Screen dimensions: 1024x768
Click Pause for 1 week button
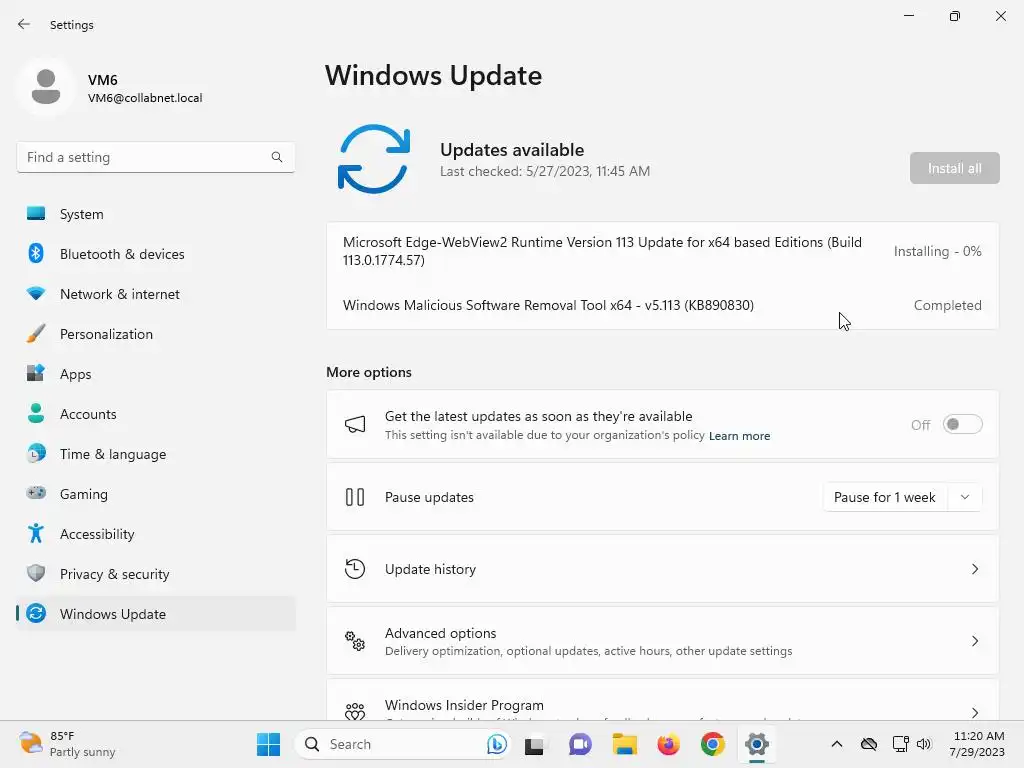[885, 497]
